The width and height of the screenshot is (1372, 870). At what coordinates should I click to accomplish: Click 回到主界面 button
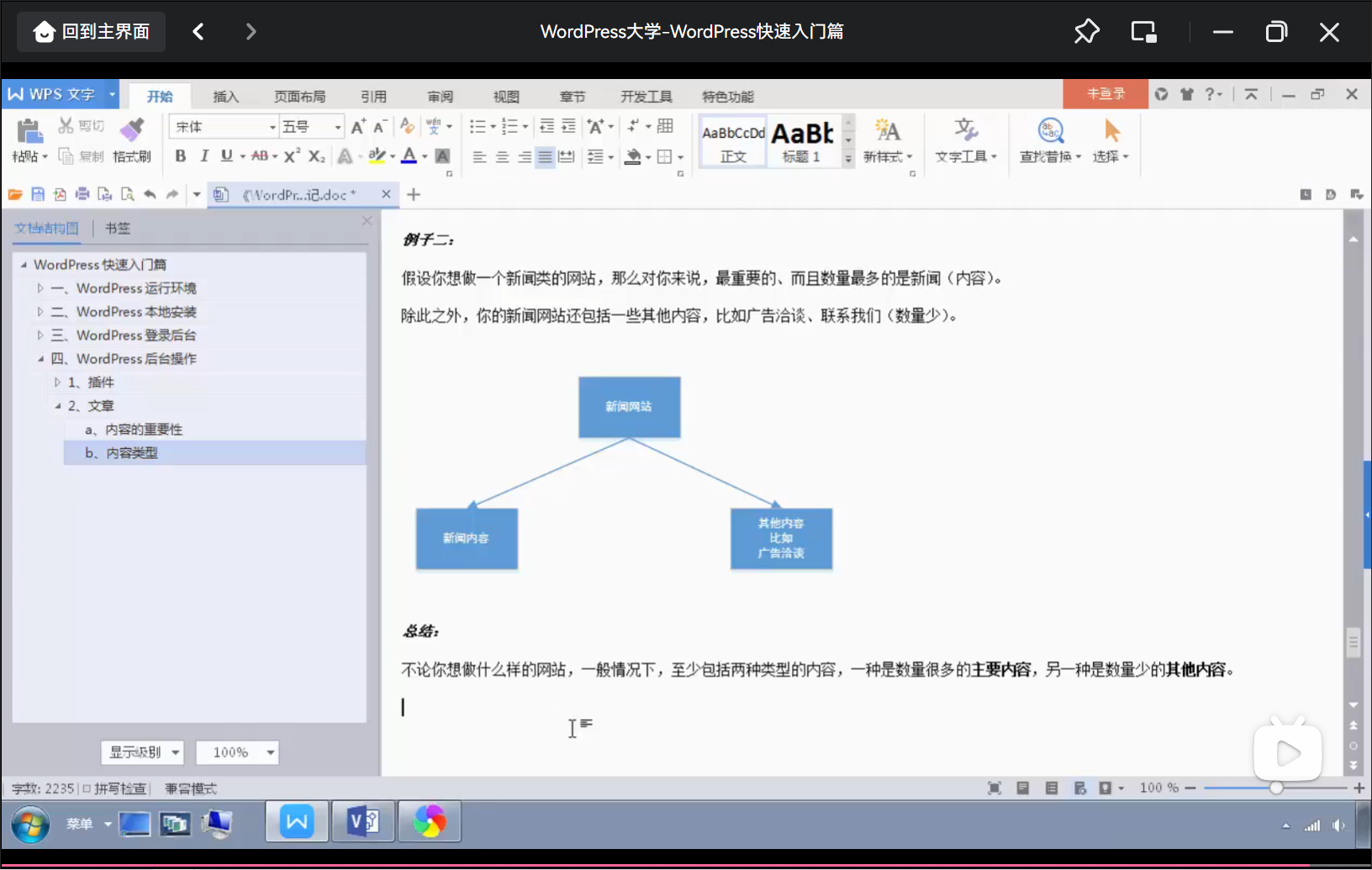pos(92,32)
